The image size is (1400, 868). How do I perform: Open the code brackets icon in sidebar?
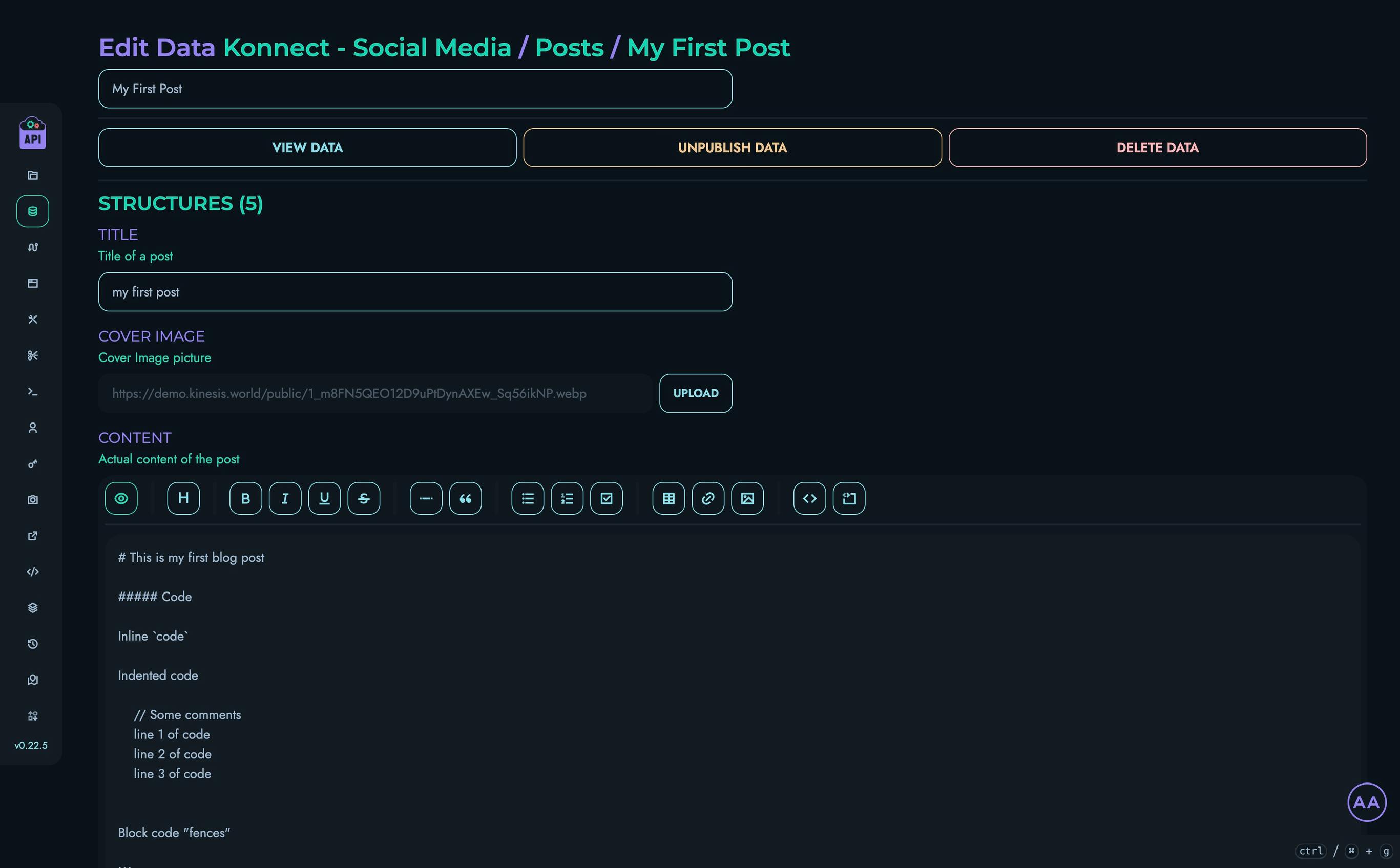pyautogui.click(x=33, y=572)
